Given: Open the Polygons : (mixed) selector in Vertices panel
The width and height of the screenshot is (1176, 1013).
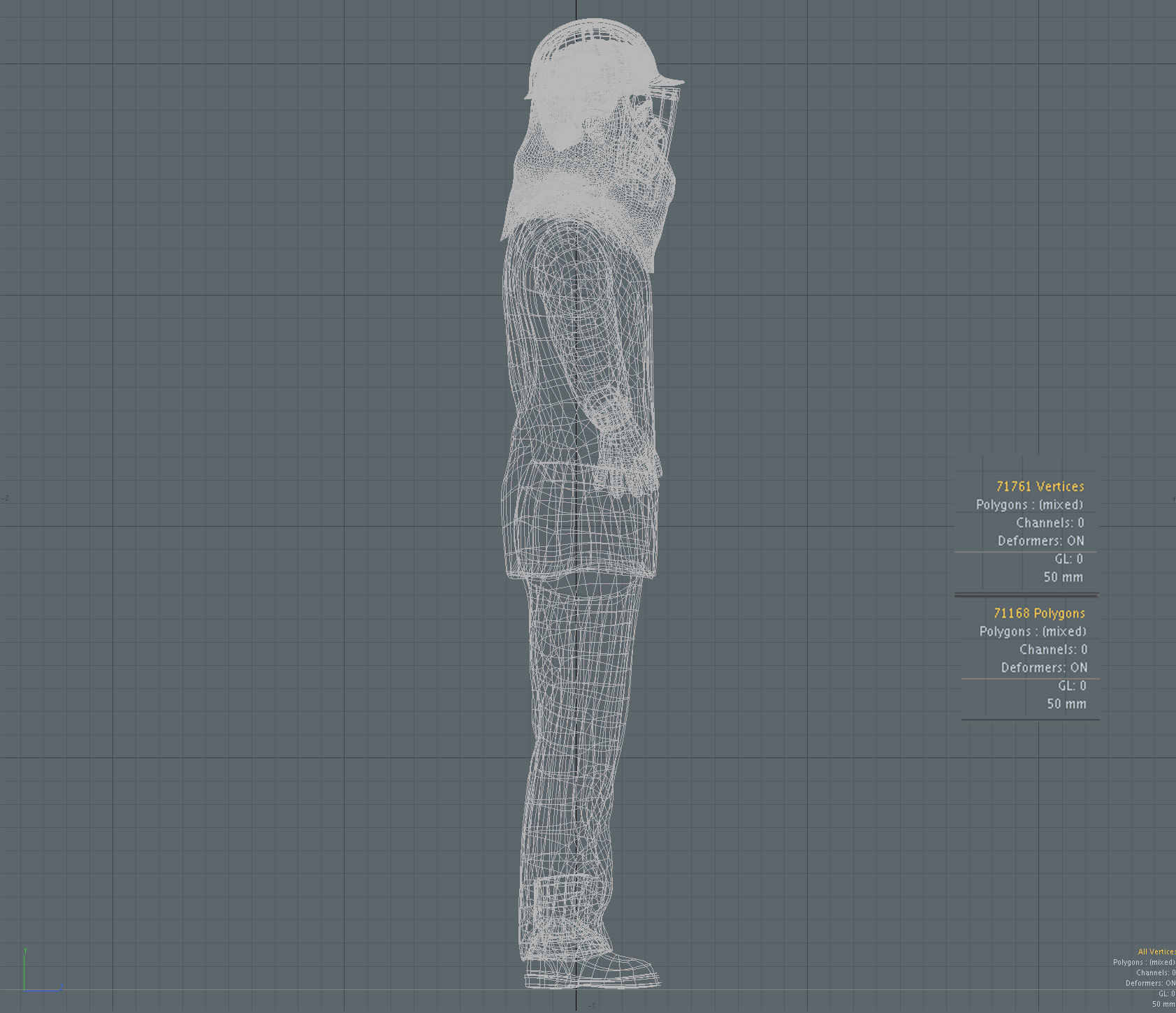Looking at the screenshot, I should [x=1029, y=504].
